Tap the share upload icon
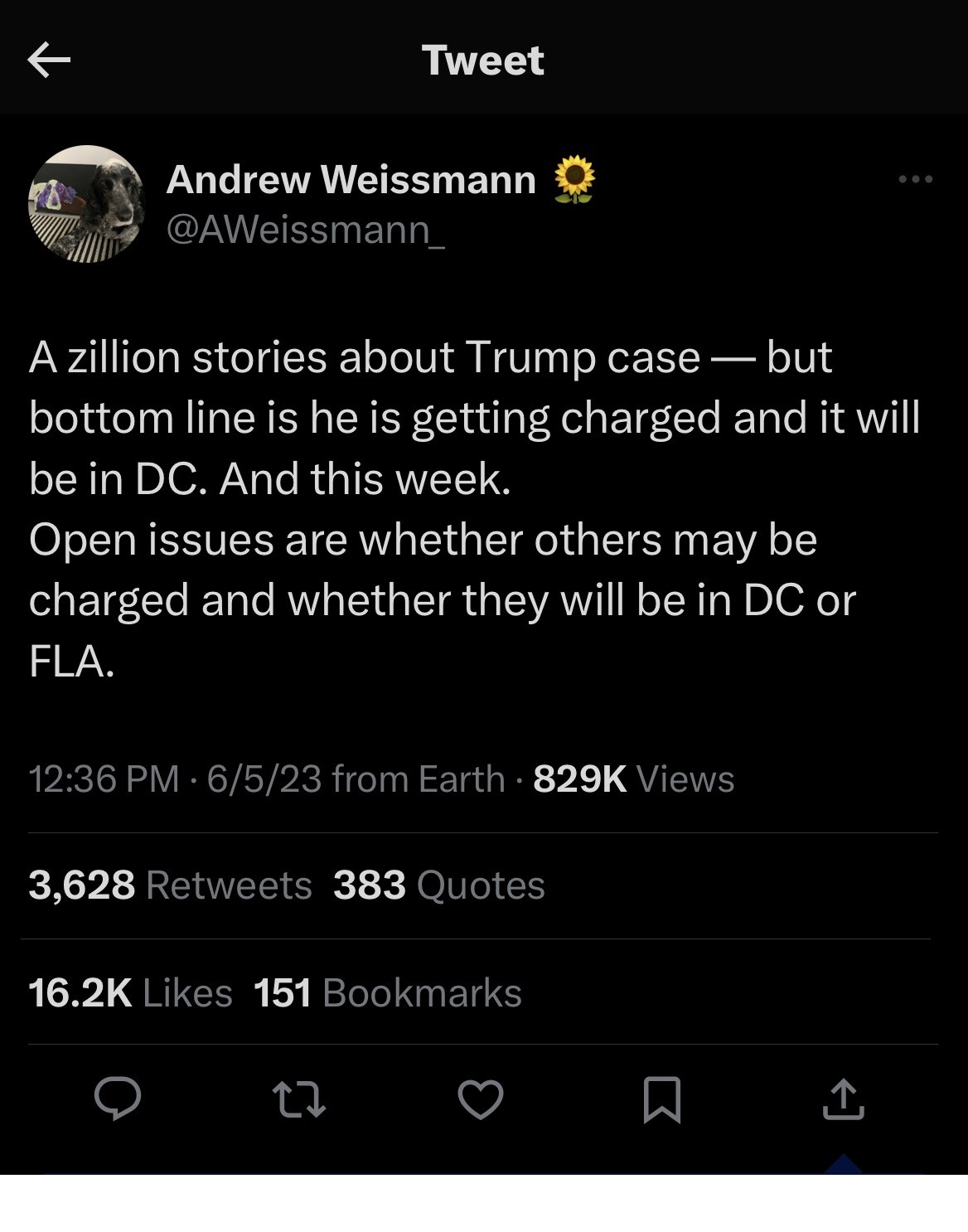Screen dimensions: 968x1232 [843, 1099]
